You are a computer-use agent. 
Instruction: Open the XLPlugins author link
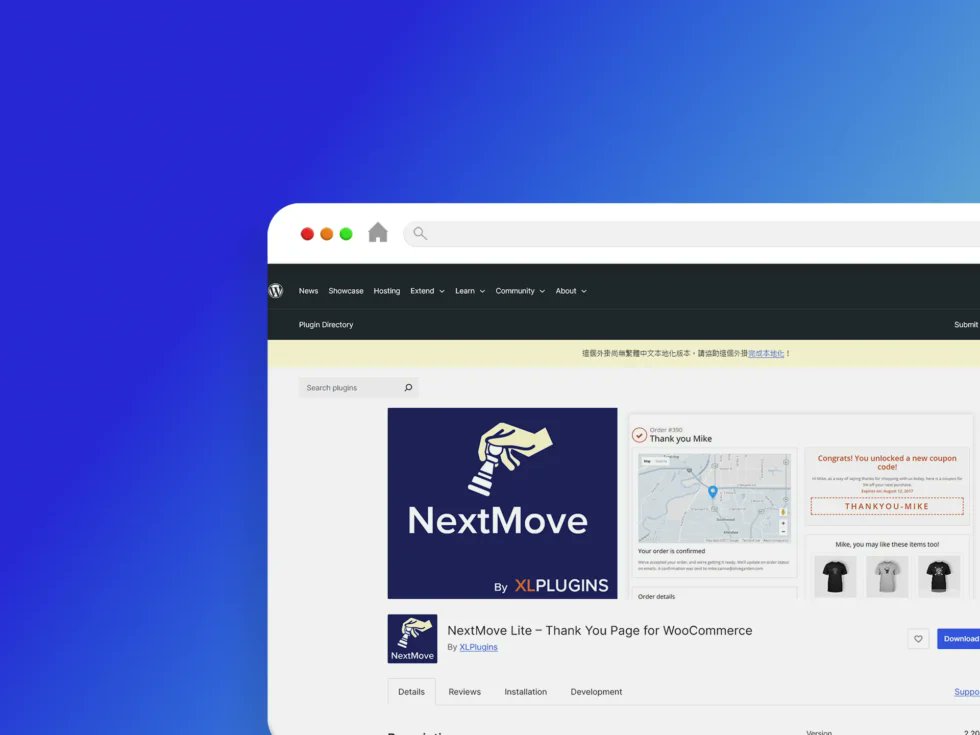coord(478,648)
